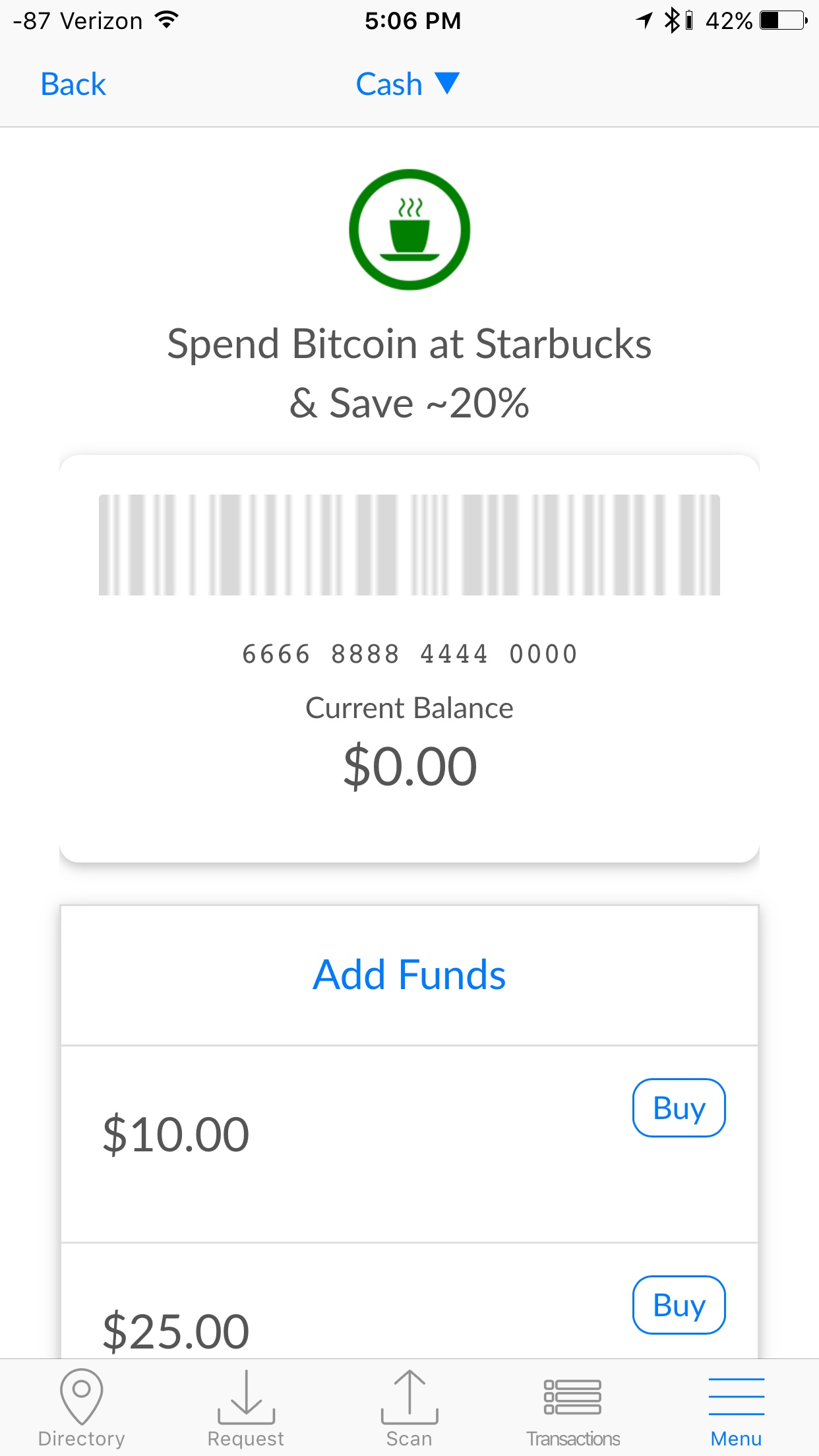The width and height of the screenshot is (819, 1456).
Task: Tap the Add Funds header
Action: point(409,975)
